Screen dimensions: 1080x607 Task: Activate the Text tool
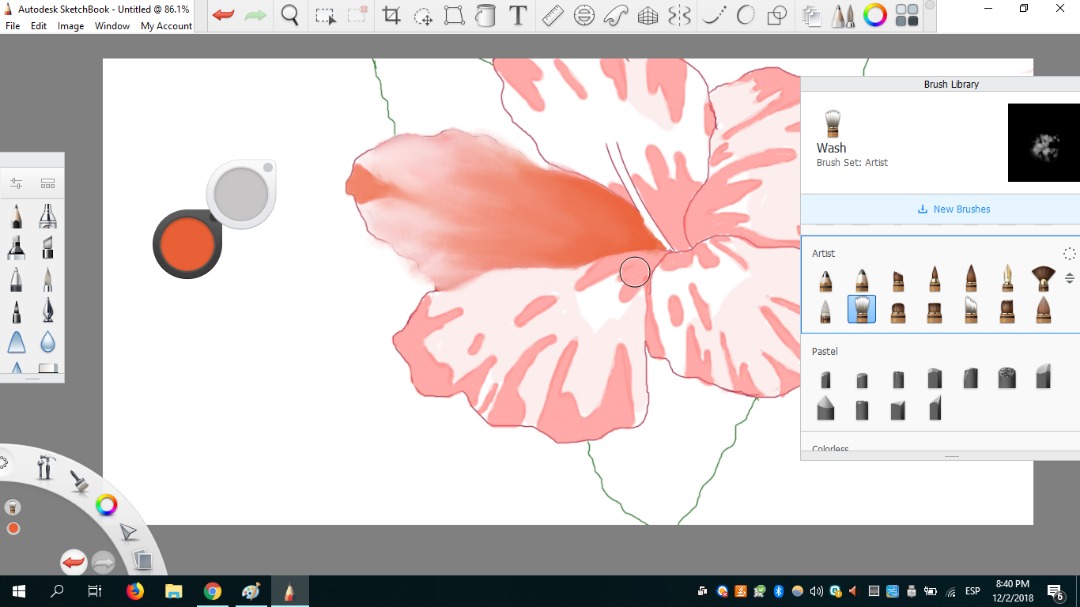tap(518, 16)
